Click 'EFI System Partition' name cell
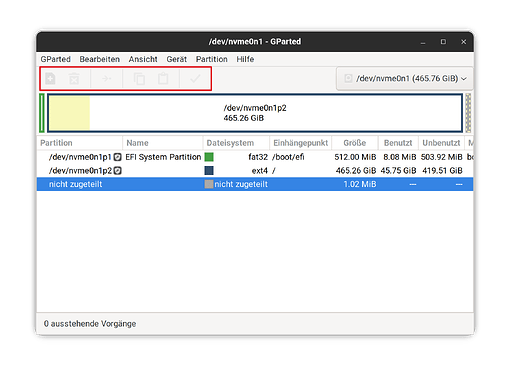 click(163, 157)
